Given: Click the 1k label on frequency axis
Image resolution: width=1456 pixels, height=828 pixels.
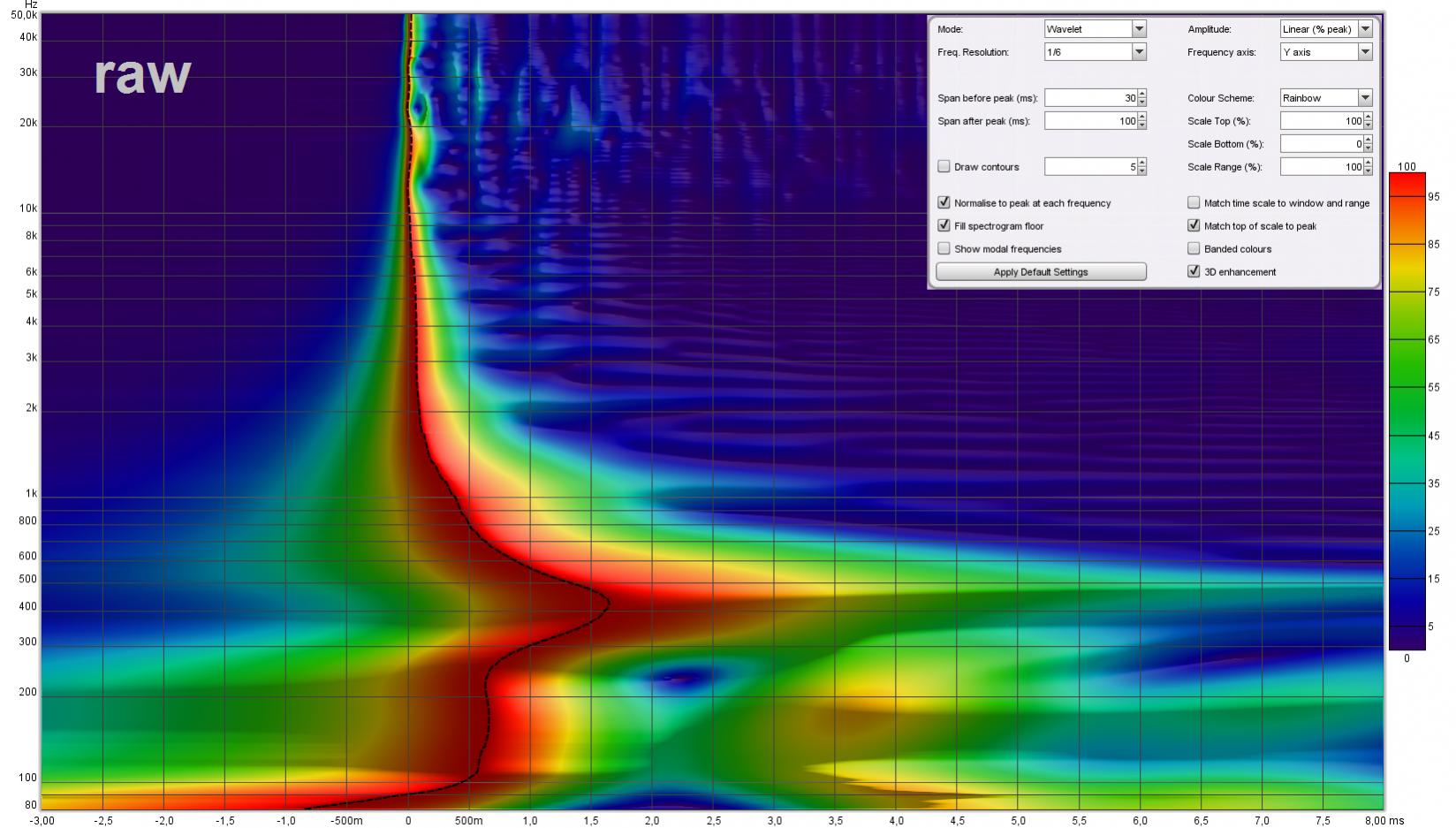Looking at the screenshot, I should 30,494.
